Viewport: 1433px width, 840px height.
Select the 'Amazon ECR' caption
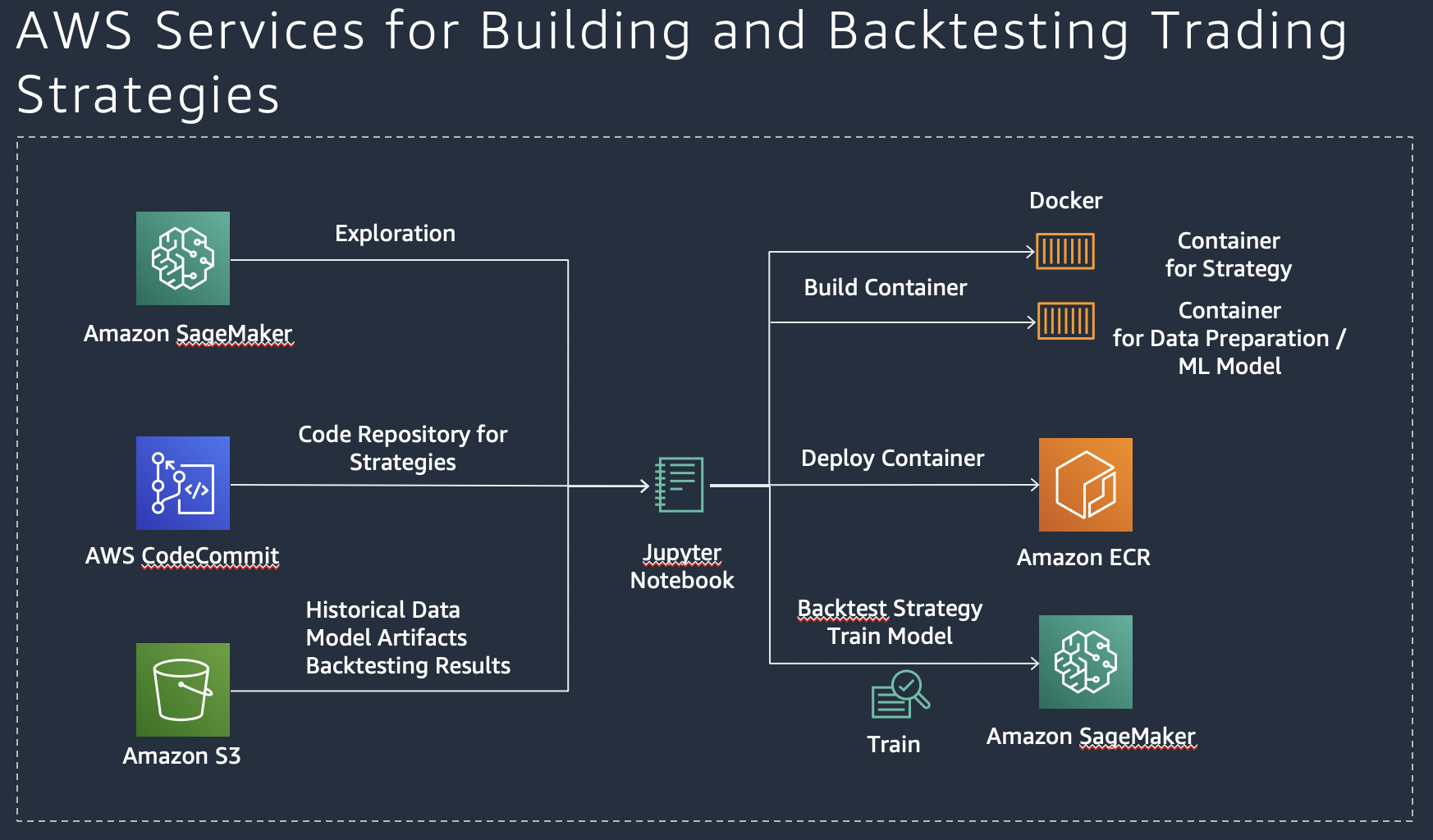click(1083, 557)
